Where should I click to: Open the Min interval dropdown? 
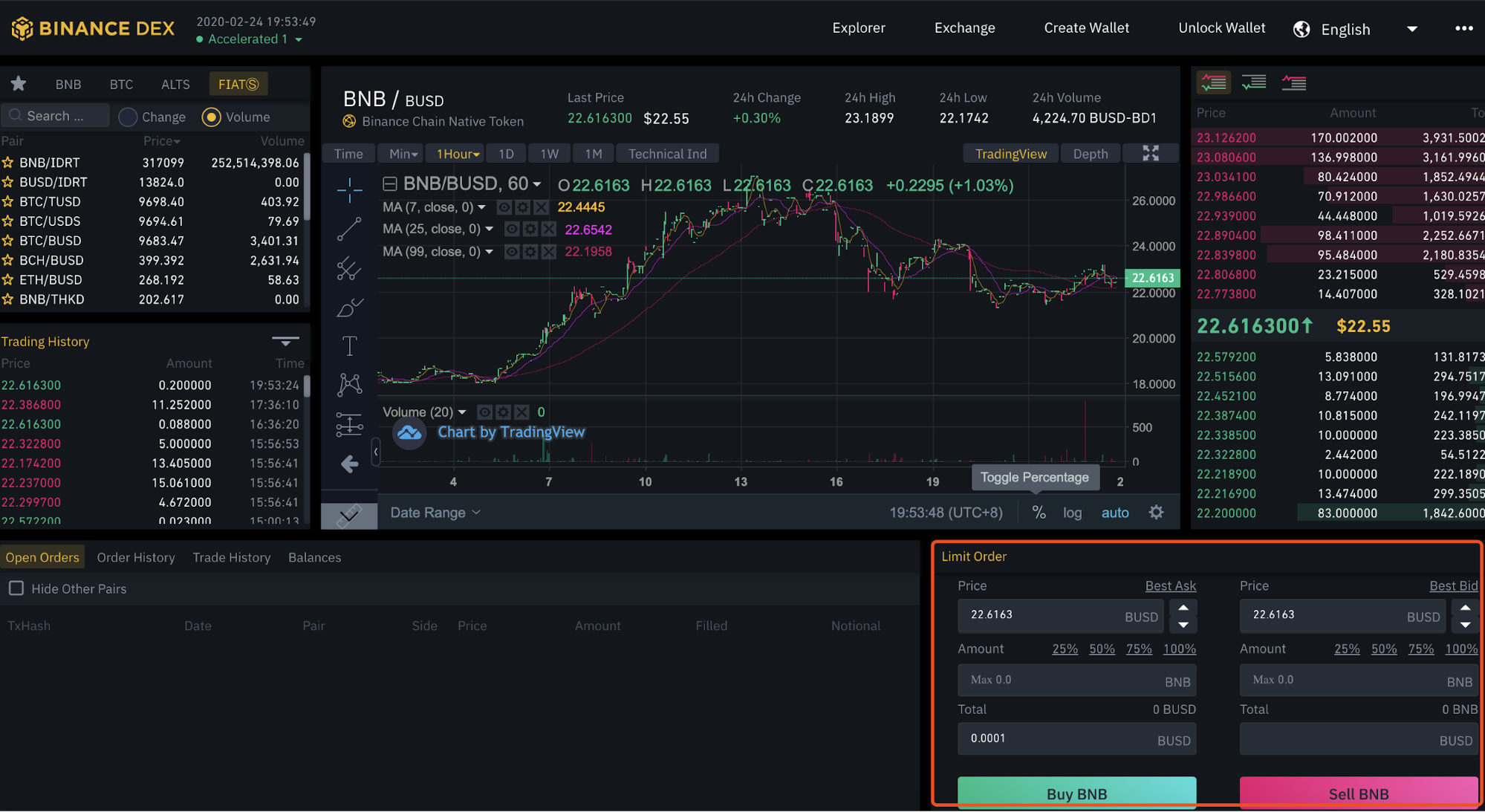click(x=403, y=154)
